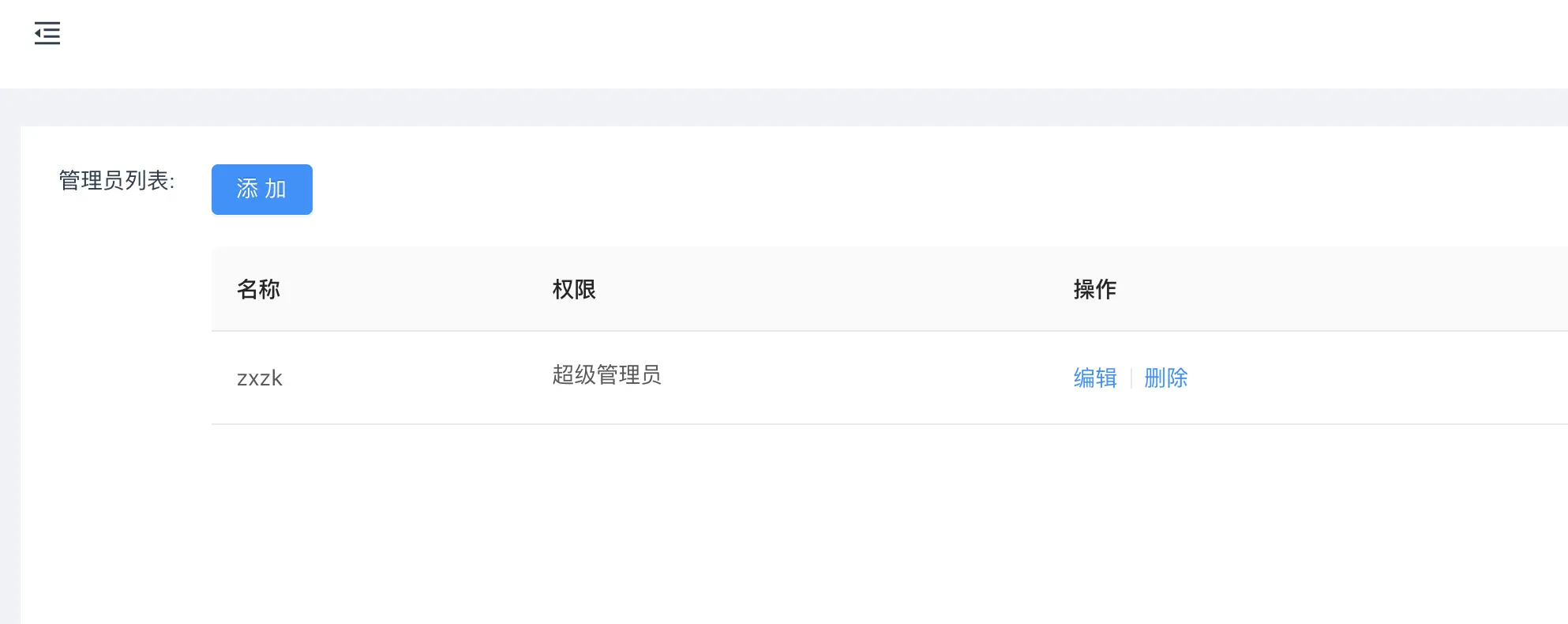Click the zxzk name cell

coord(260,378)
